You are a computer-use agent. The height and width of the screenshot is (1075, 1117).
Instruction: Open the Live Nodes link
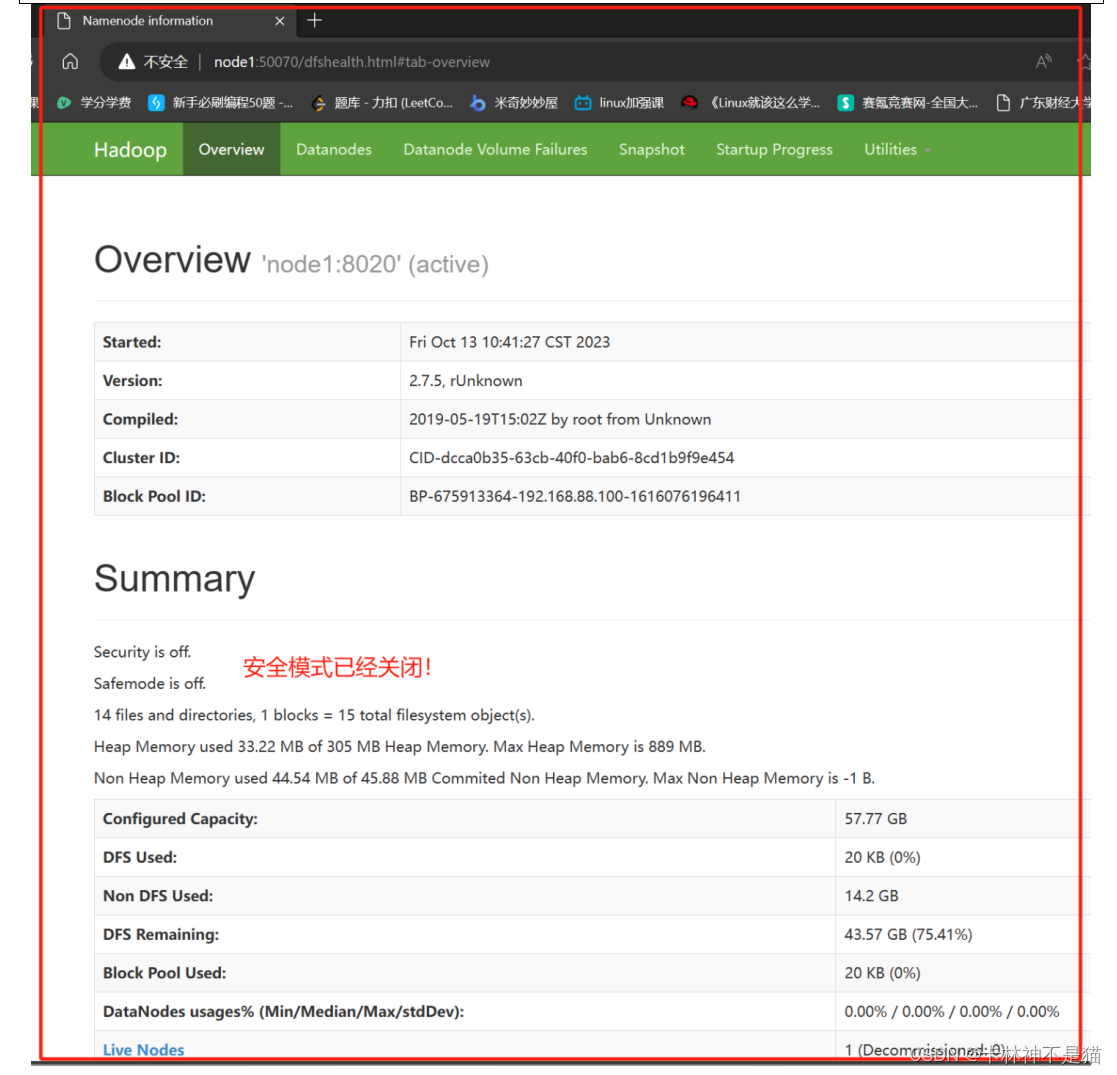pyautogui.click(x=143, y=1050)
